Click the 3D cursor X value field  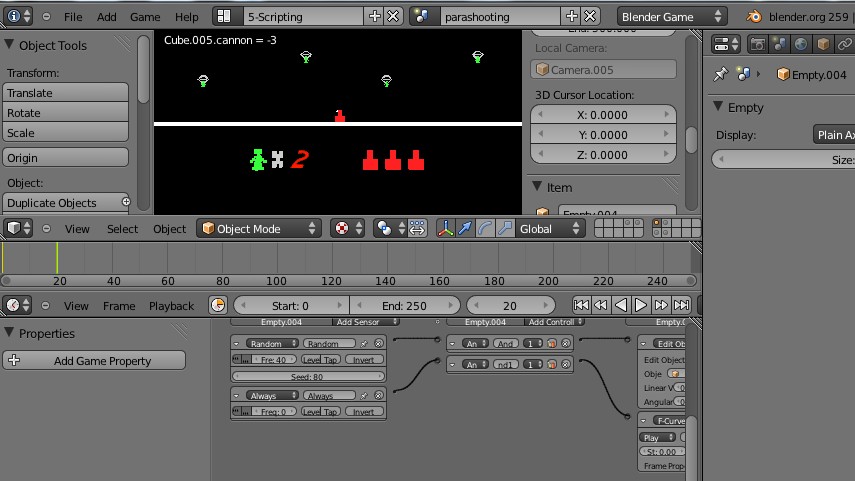click(604, 115)
